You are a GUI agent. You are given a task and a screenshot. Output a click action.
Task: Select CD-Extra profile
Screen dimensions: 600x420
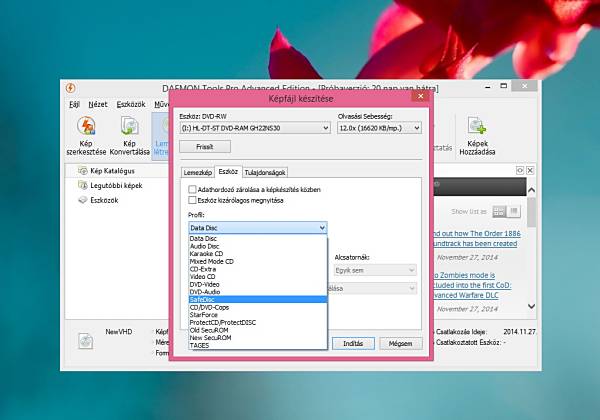tap(258, 269)
